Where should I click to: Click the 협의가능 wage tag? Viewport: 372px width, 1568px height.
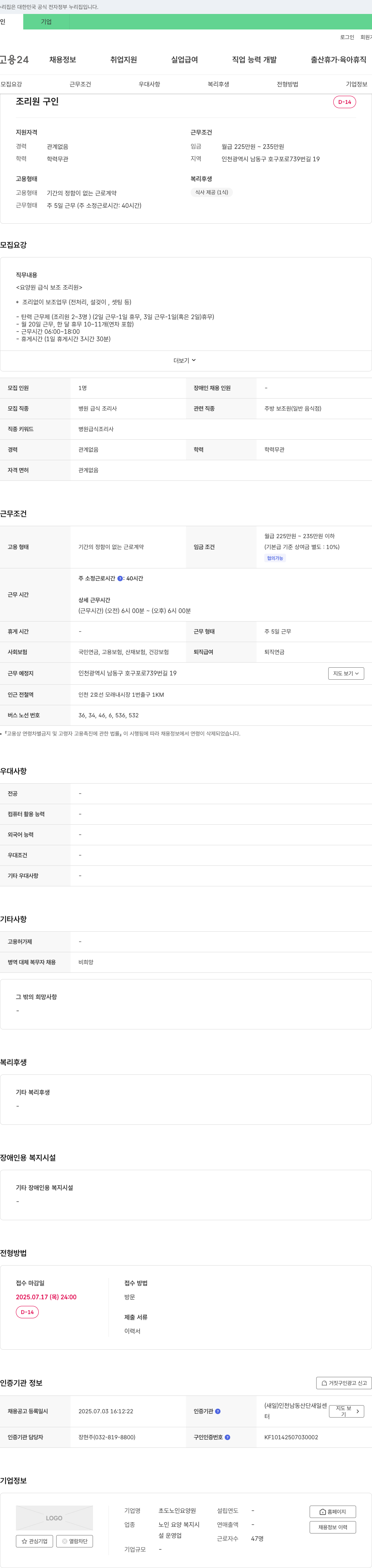[x=276, y=558]
